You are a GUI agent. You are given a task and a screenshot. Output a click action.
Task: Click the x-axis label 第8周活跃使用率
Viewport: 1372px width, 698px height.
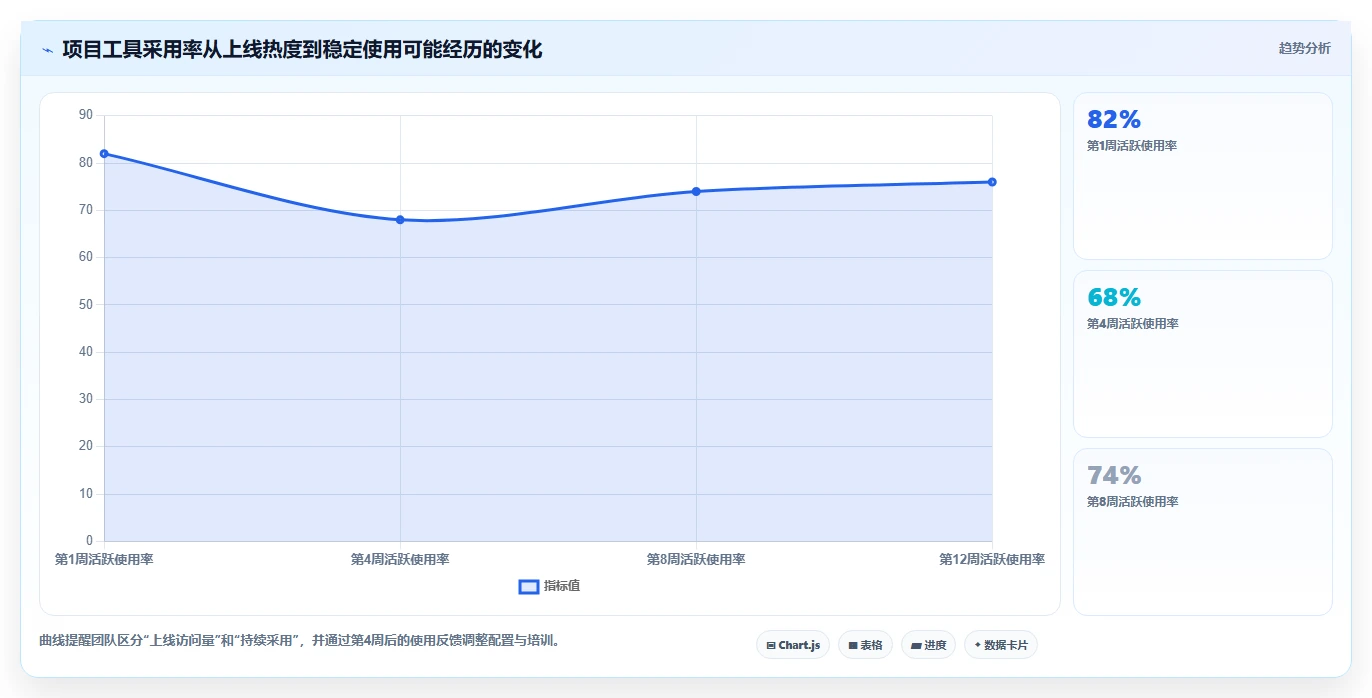point(696,559)
